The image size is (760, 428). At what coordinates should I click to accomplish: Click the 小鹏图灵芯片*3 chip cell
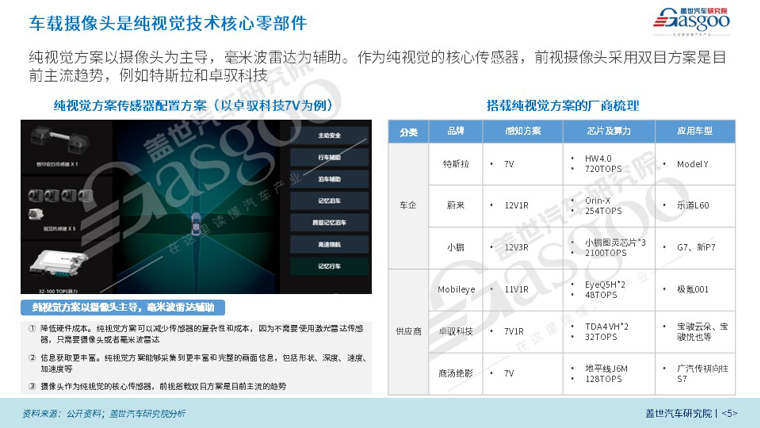coord(609,247)
